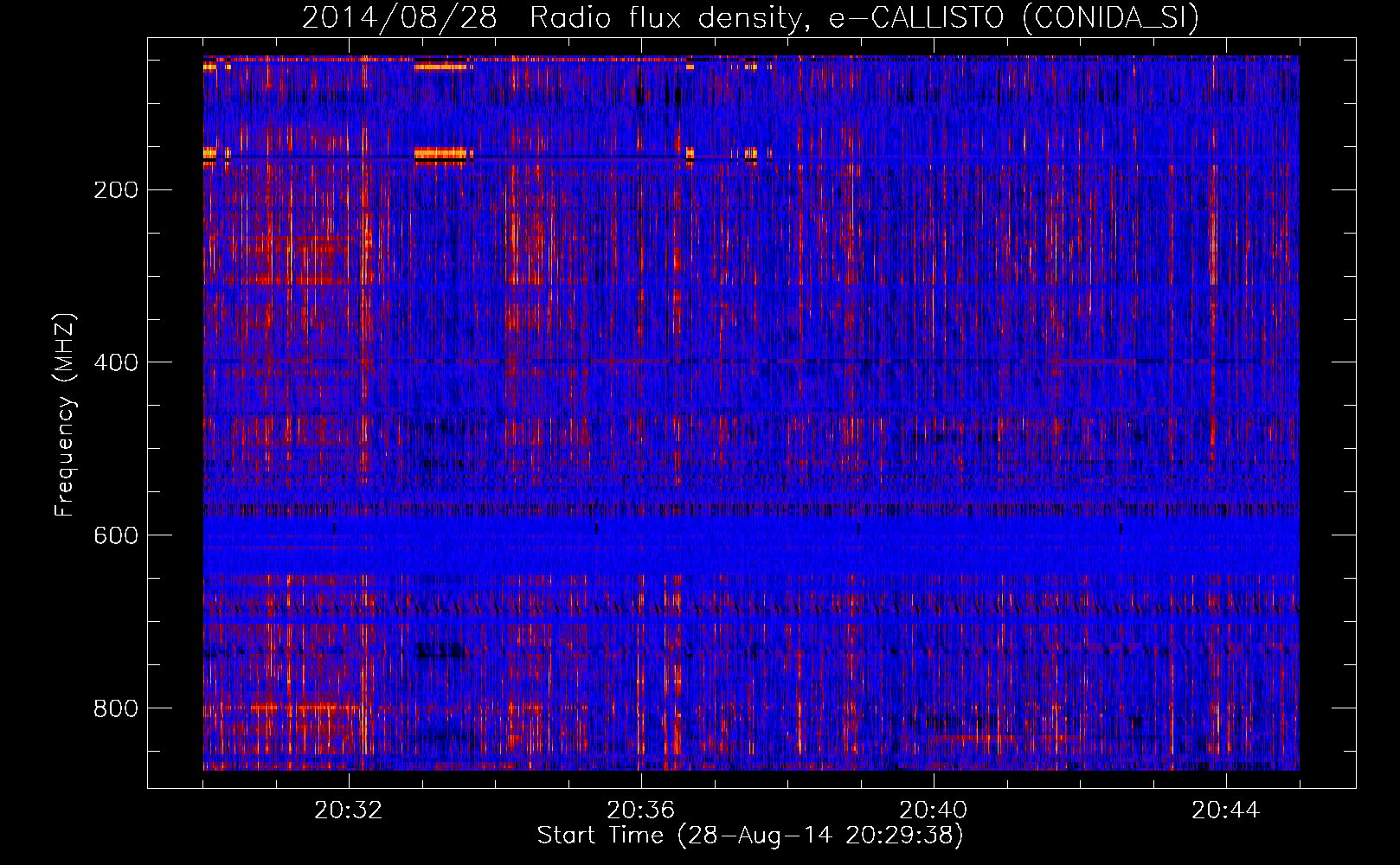
Task: Click the 20:36 time tick label
Action: 641,811
